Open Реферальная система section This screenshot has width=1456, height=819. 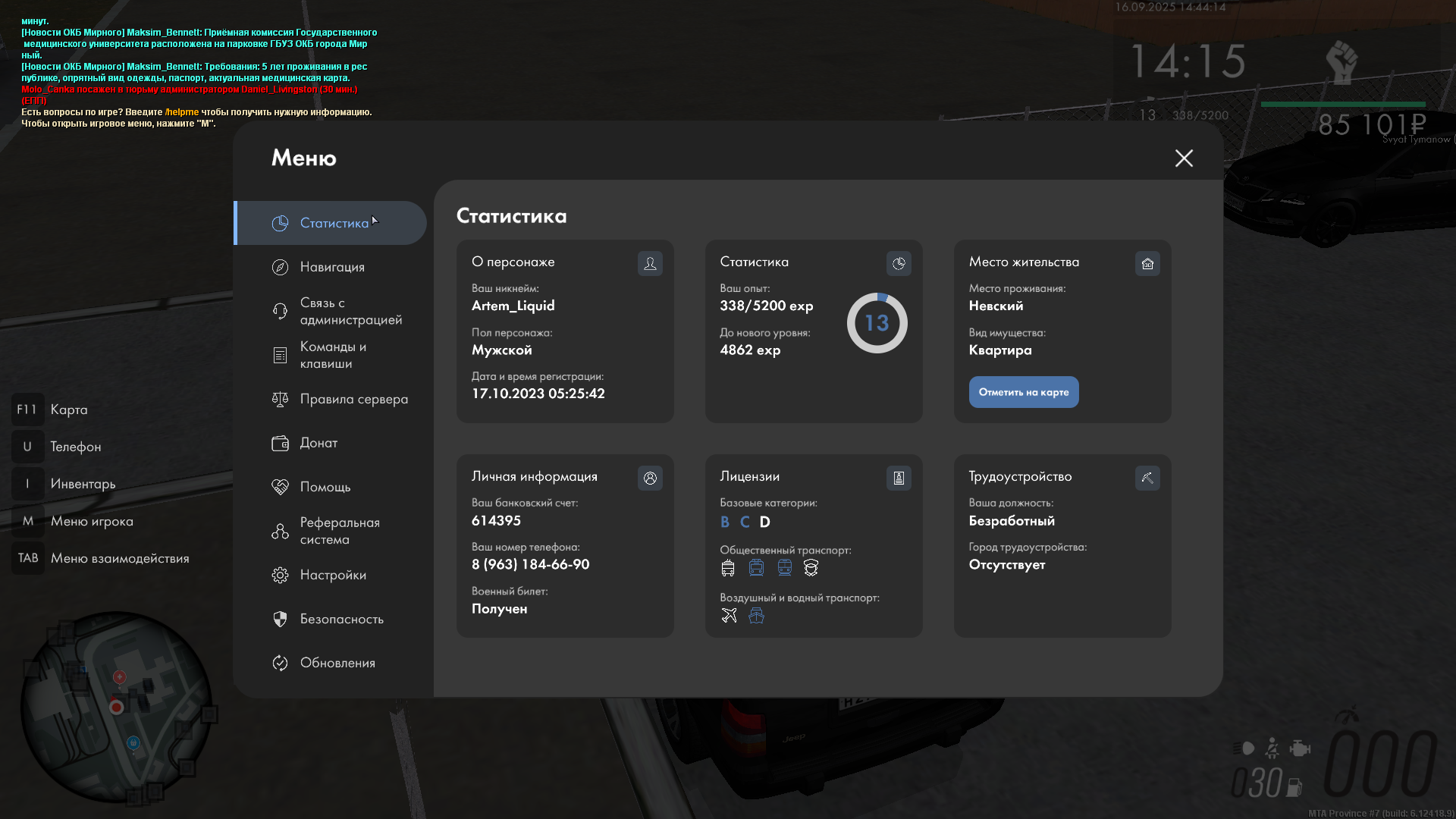[339, 531]
